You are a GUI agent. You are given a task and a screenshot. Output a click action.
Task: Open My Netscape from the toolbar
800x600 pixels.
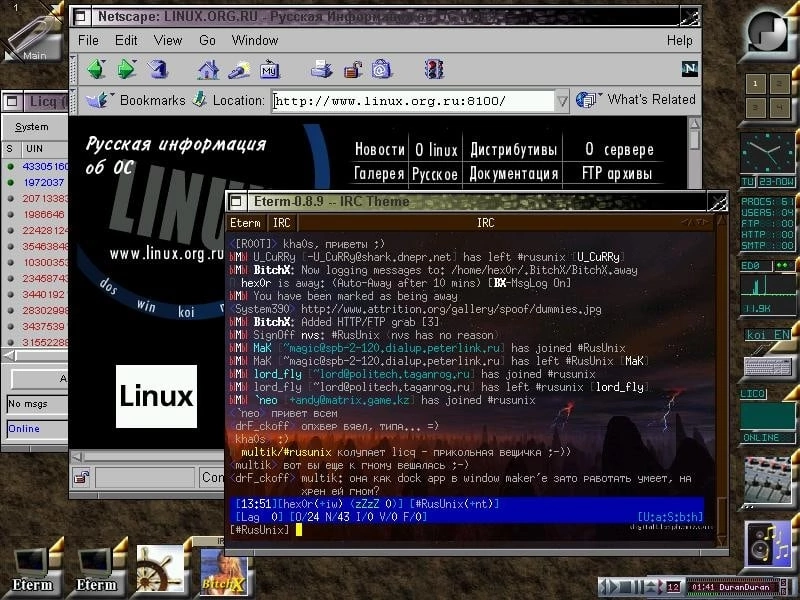click(269, 69)
